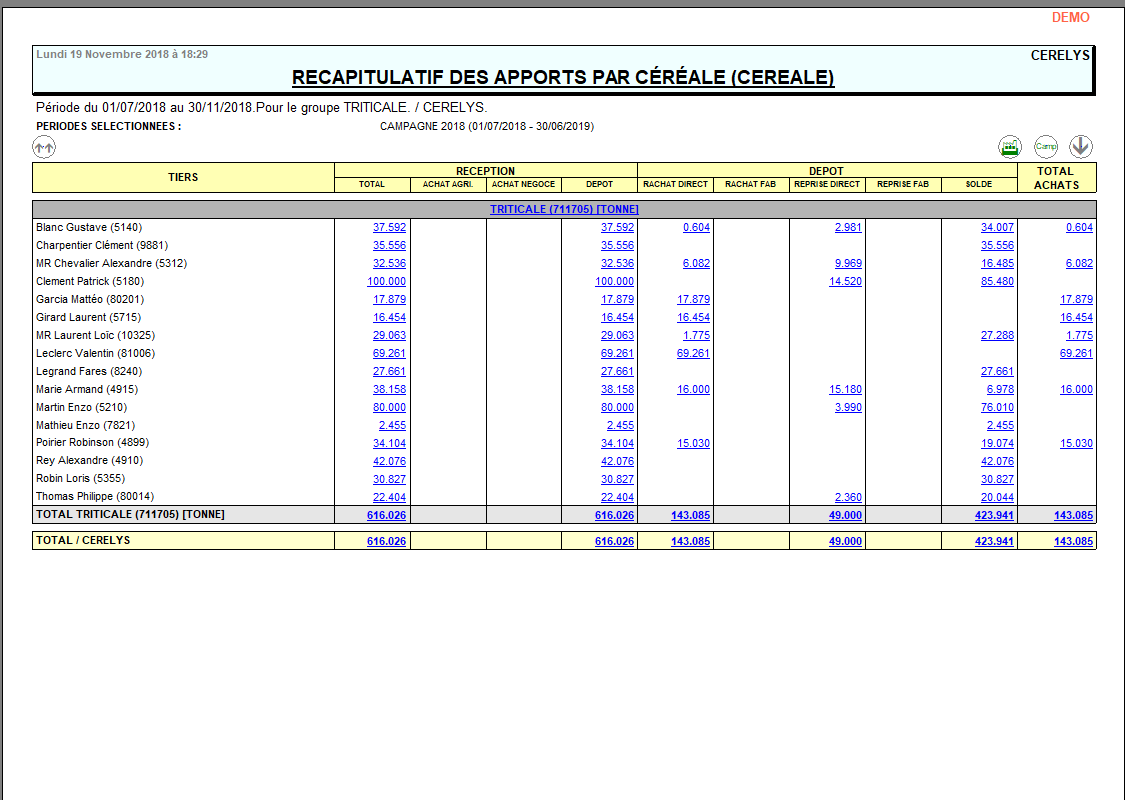Open TOTAL / CERELYS total achats 143.085

coord(1073,541)
